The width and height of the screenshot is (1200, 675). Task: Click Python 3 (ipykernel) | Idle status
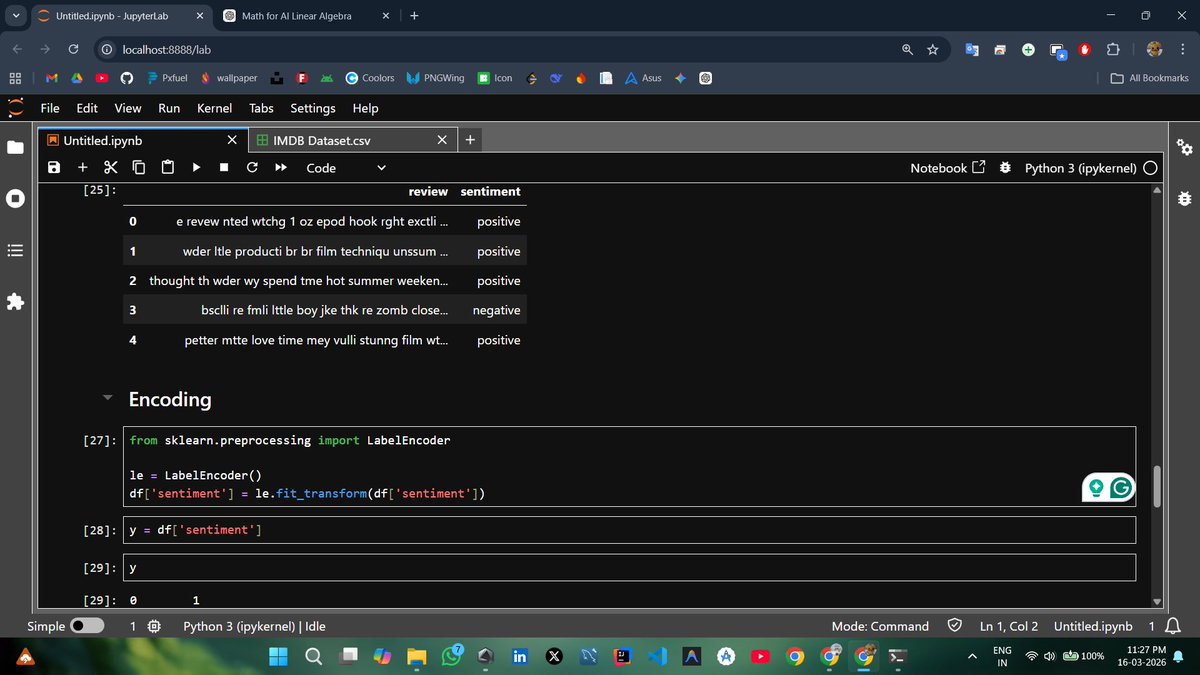(254, 626)
